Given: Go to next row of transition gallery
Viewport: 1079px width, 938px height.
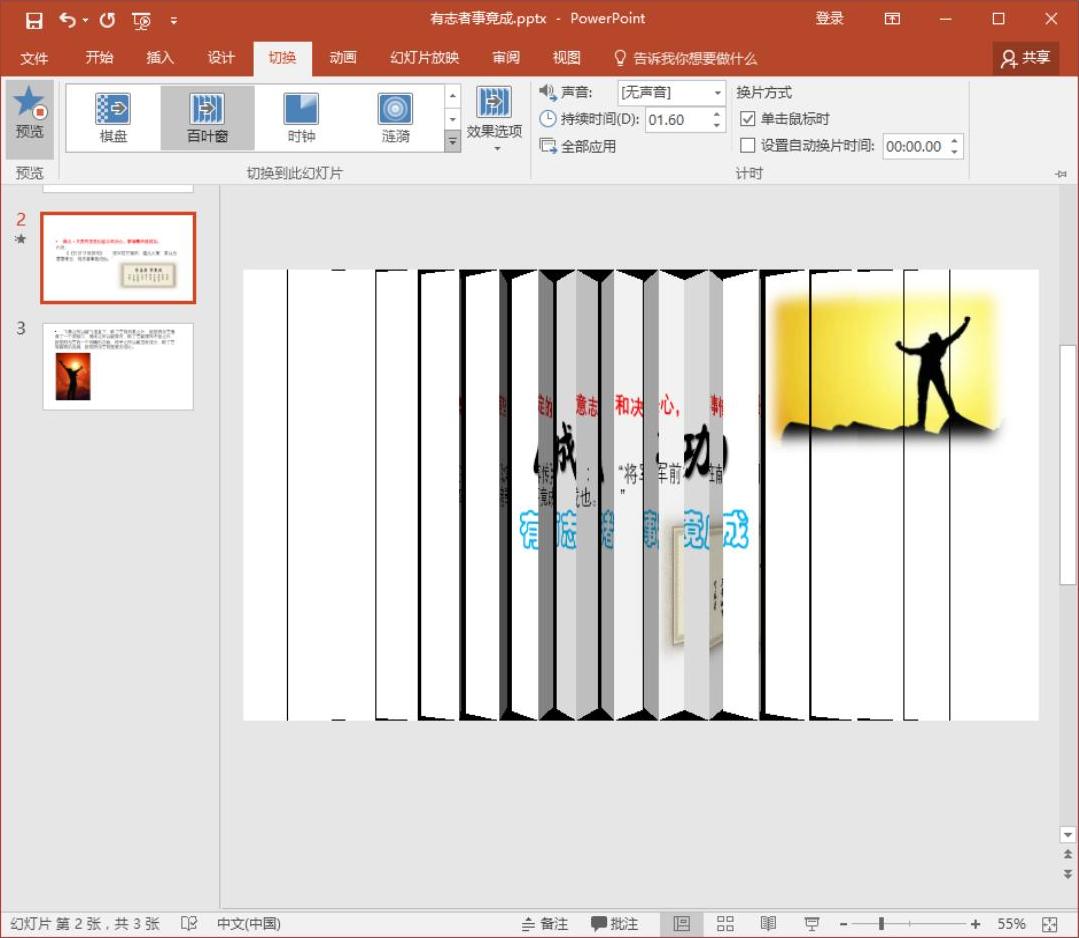Looking at the screenshot, I should 452,119.
